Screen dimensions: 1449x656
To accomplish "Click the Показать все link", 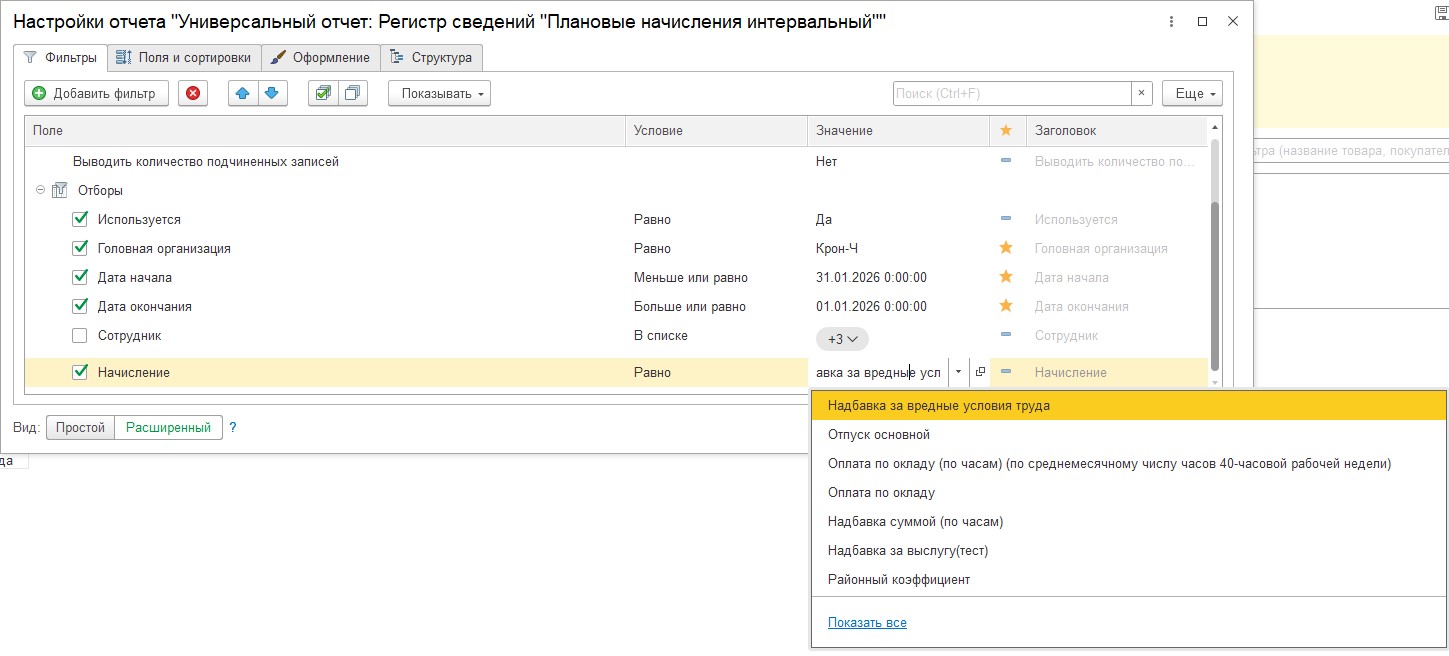I will pyautogui.click(x=867, y=622).
